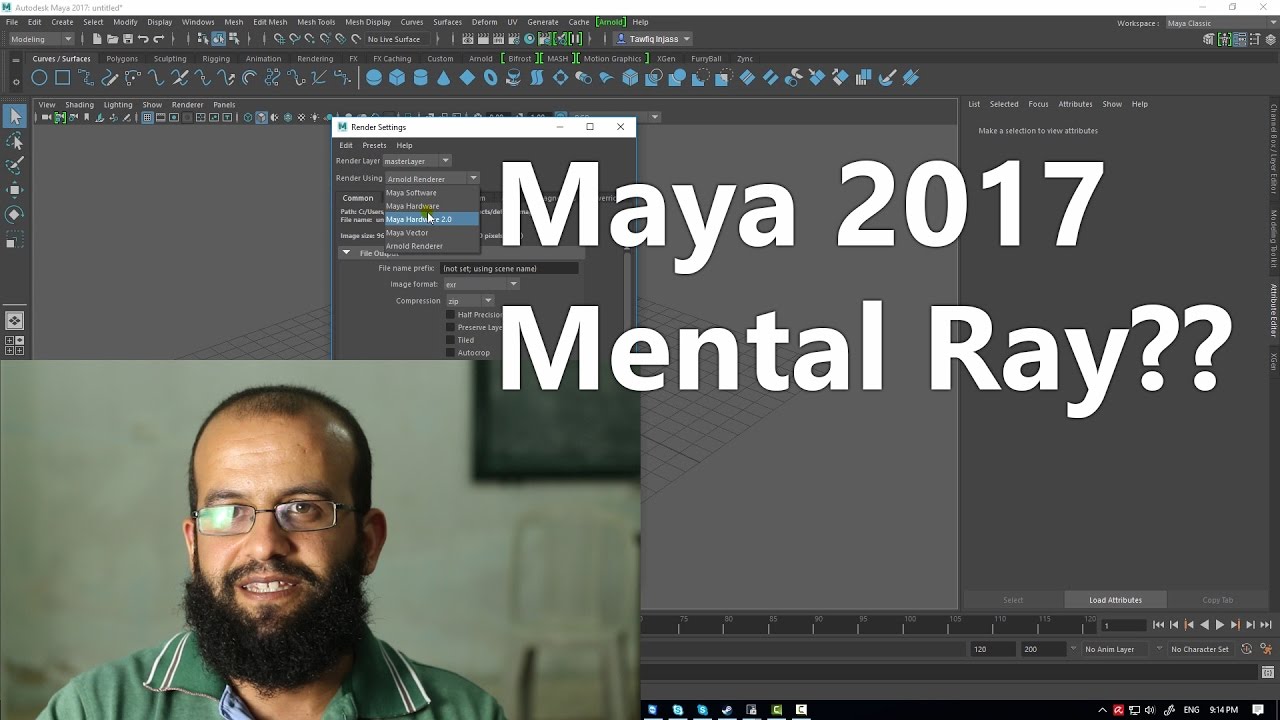
Task: Open the Common tab in Render Settings
Action: click(x=358, y=198)
